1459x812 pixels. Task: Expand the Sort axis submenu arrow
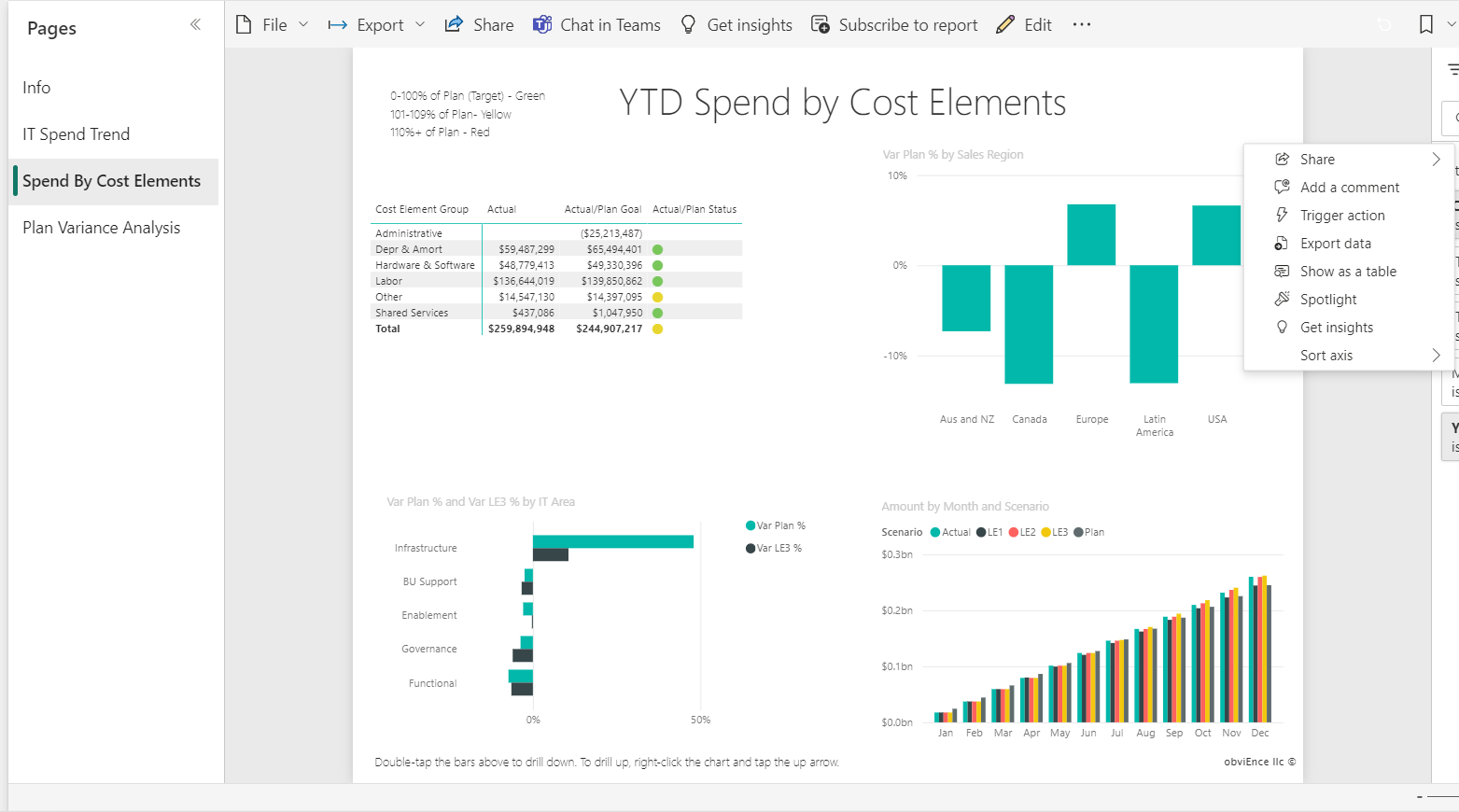1437,356
